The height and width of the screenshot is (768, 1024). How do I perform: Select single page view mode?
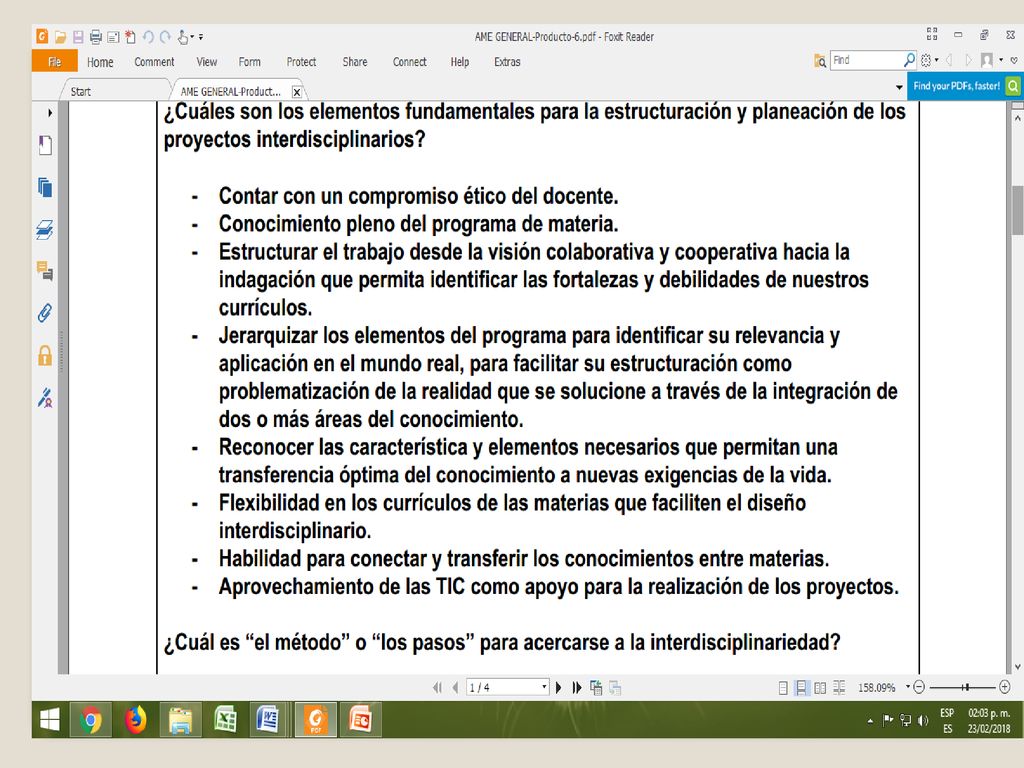coord(783,688)
